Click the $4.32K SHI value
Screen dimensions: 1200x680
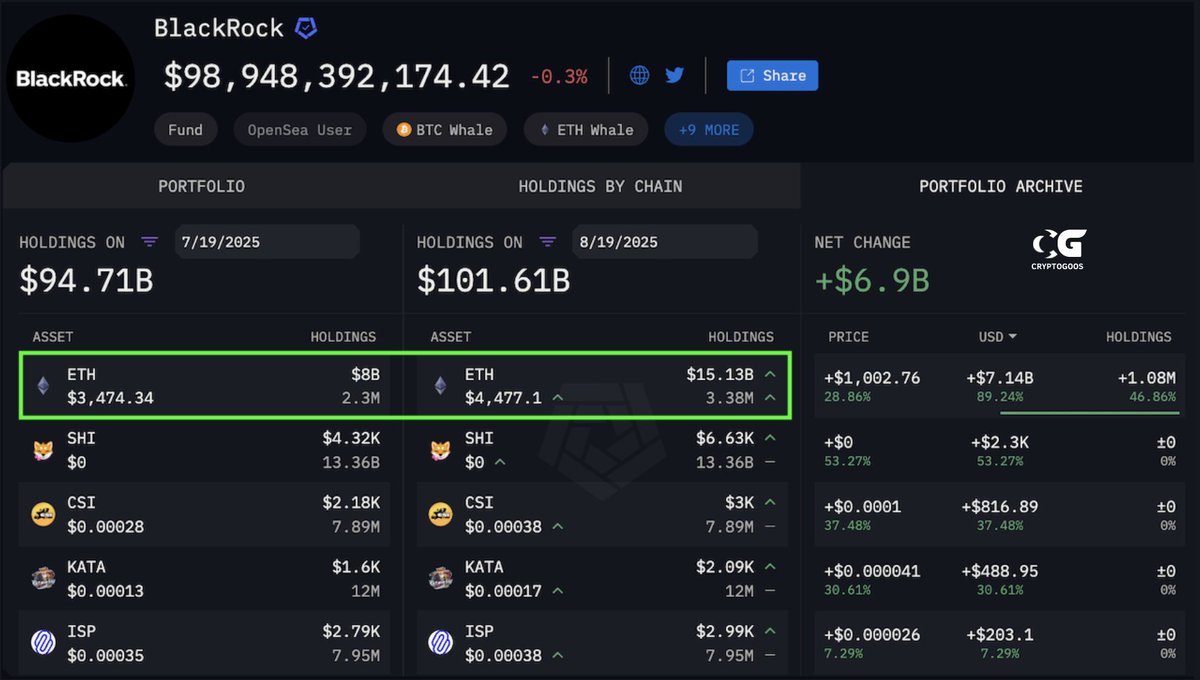pos(351,438)
